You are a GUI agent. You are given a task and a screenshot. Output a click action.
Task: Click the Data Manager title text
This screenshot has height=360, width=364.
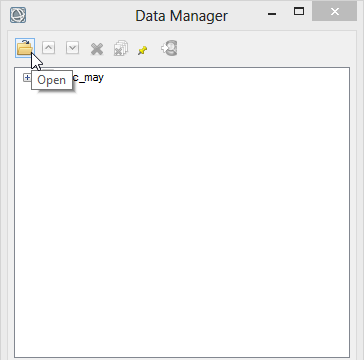(x=182, y=16)
